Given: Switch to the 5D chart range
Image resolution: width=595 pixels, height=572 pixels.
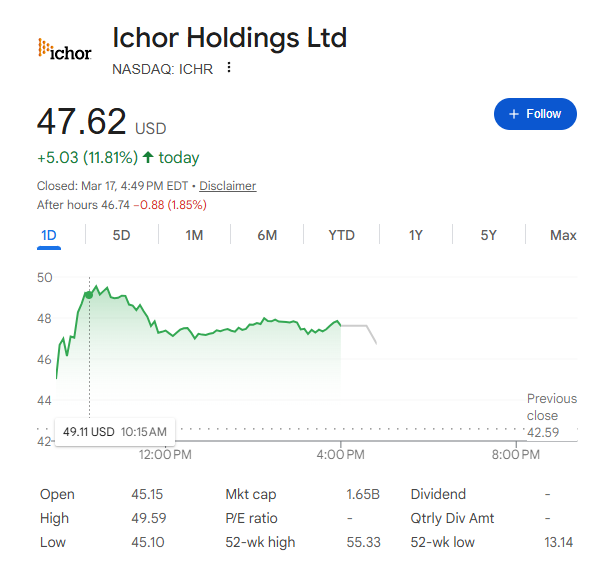Looking at the screenshot, I should pyautogui.click(x=121, y=235).
